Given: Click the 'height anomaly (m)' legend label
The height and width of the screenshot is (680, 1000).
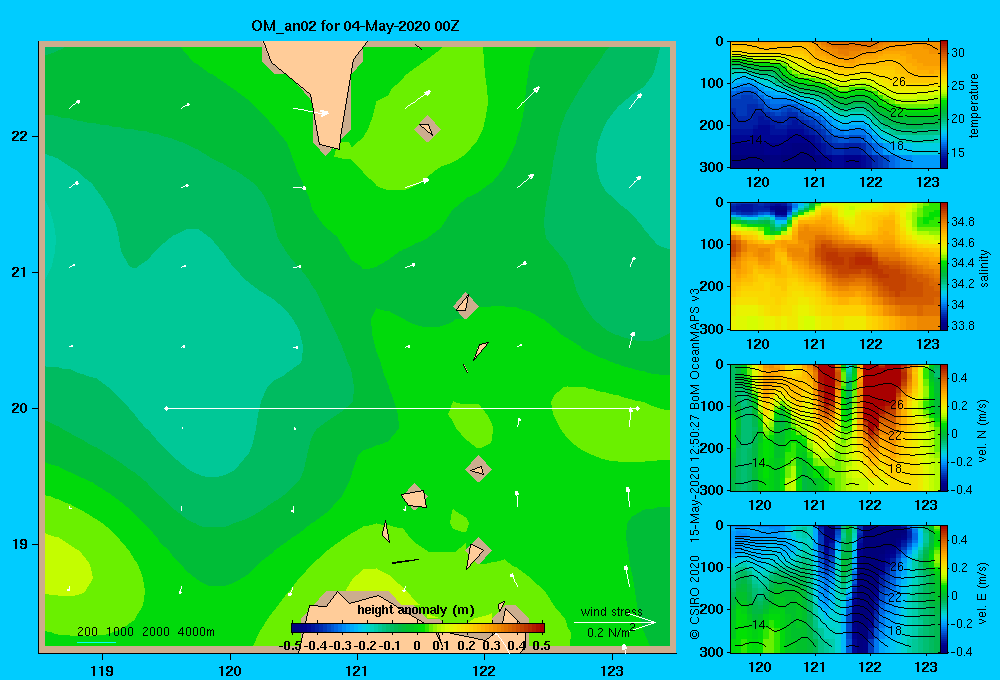Looking at the screenshot, I should coord(416,610).
